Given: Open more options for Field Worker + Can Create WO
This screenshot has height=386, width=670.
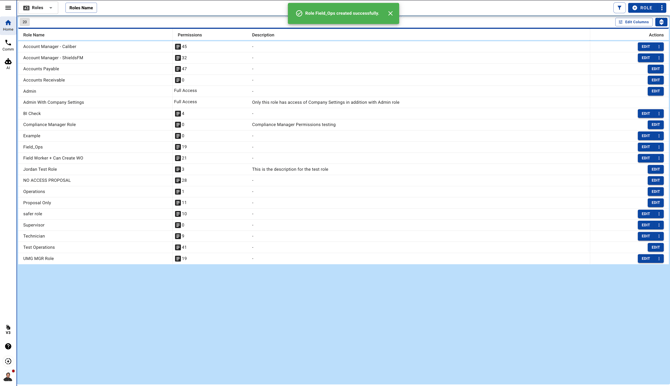Looking at the screenshot, I should click(659, 158).
